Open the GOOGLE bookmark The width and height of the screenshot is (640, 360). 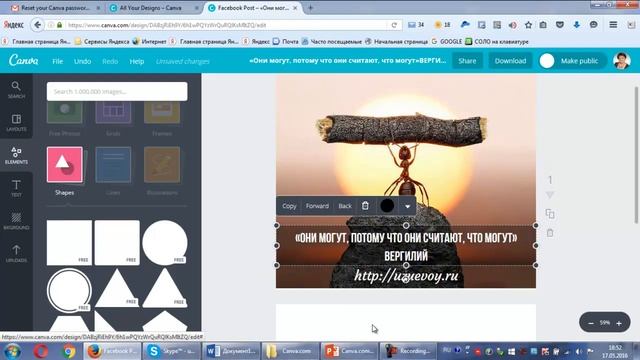coord(447,42)
